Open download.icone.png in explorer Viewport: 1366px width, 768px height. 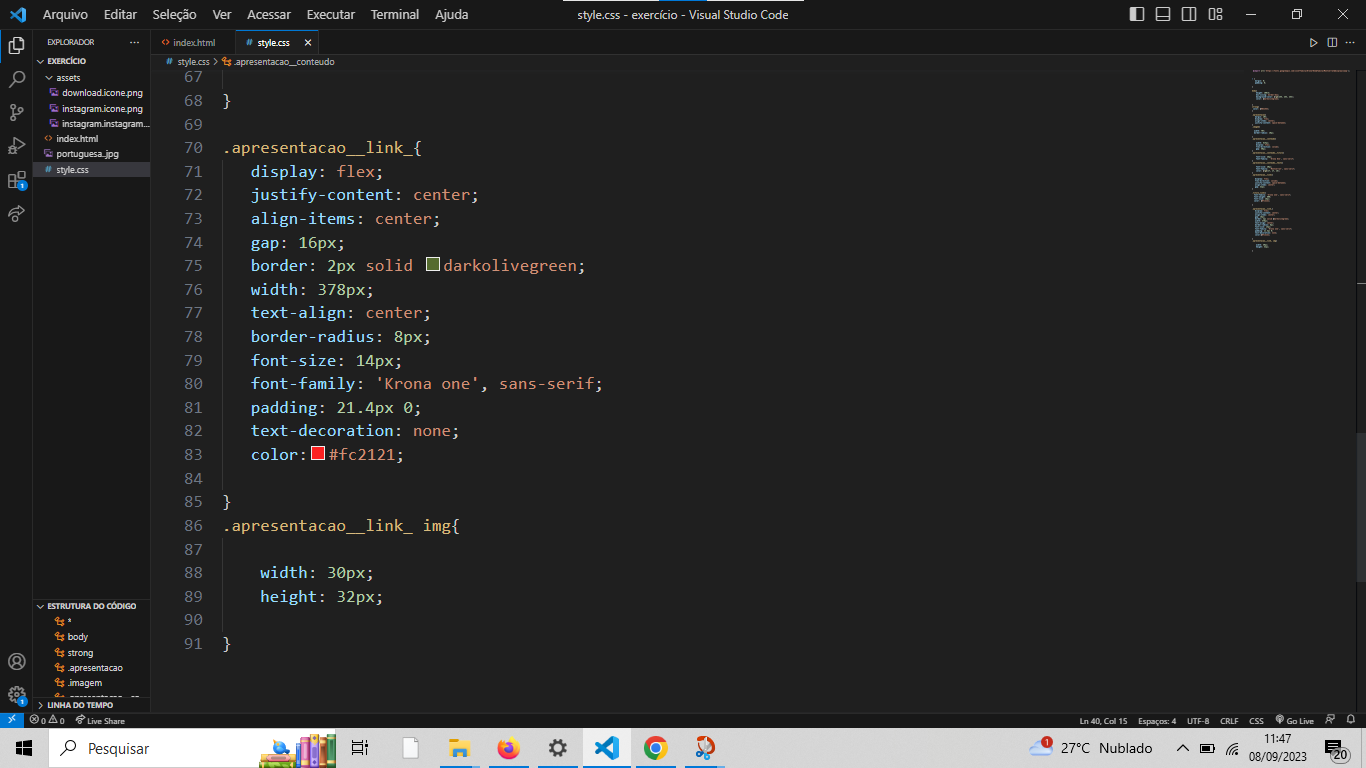tap(102, 93)
